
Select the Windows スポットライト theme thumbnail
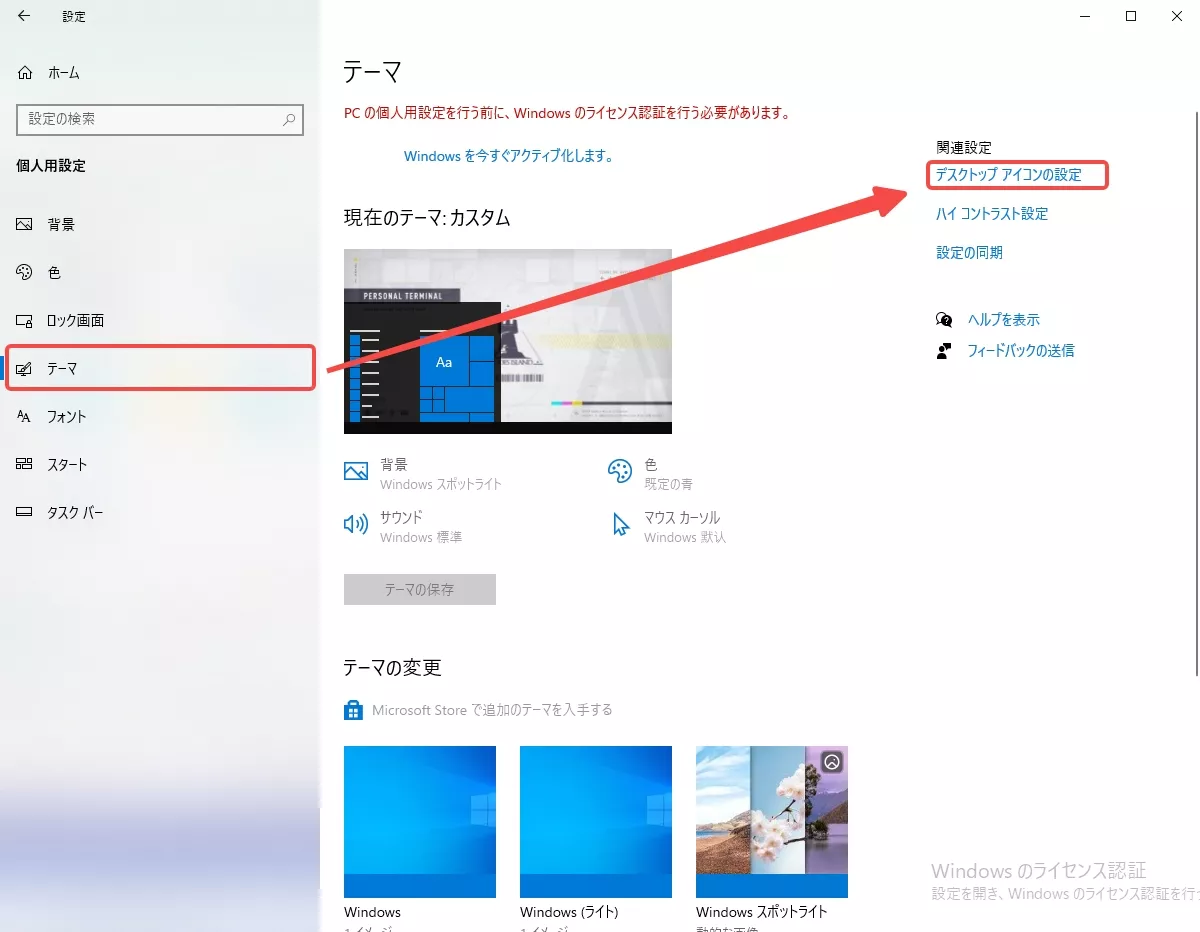772,822
